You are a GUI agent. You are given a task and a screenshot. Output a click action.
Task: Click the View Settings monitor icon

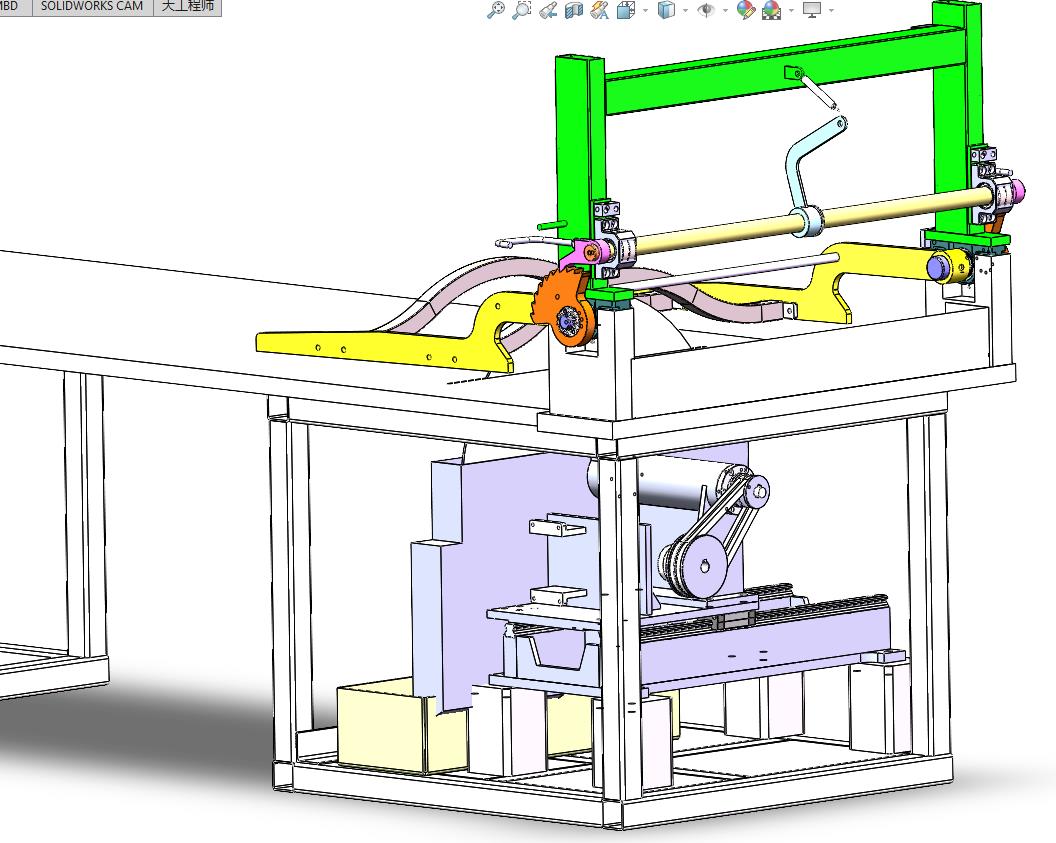coord(812,10)
